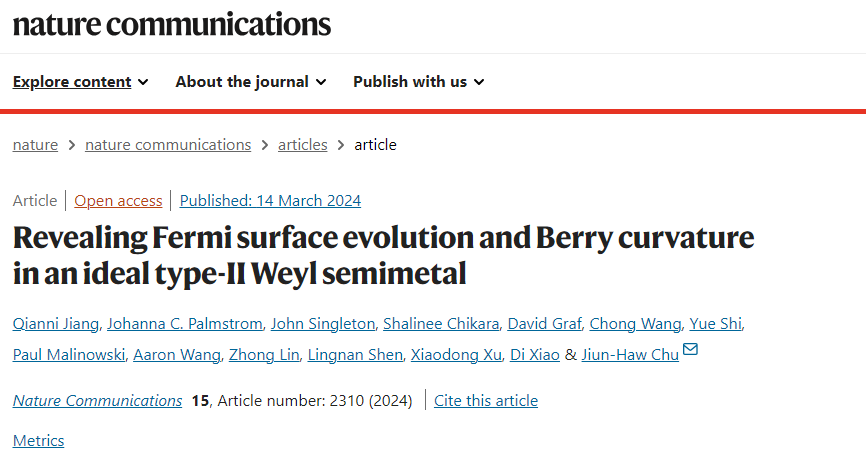Open the nature communications breadcrumb
The image size is (866, 471).
pos(168,145)
